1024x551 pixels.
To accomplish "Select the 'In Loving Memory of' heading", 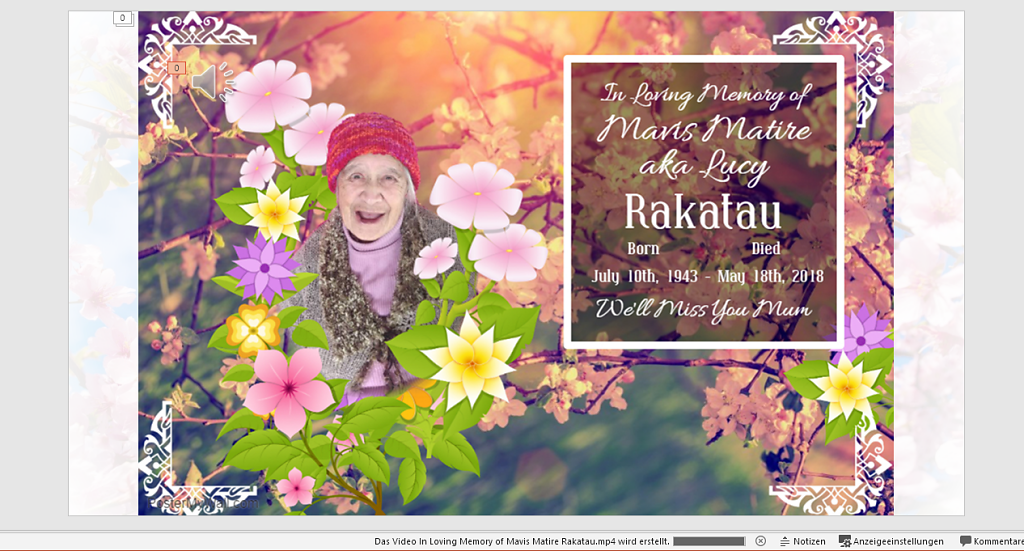I will pos(704,95).
